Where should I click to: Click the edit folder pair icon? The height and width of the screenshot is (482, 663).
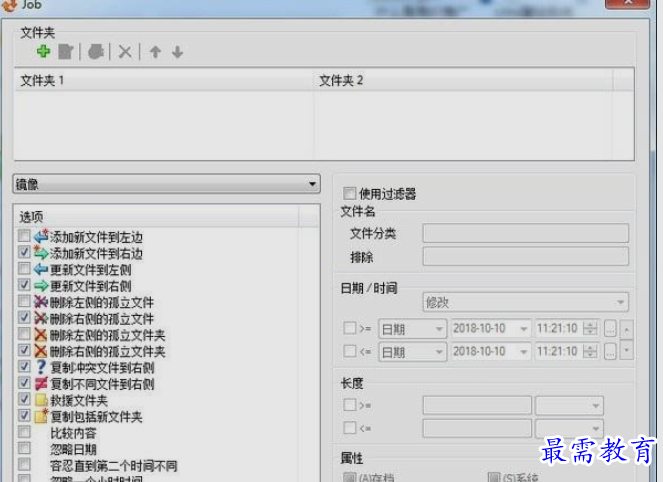(66, 52)
